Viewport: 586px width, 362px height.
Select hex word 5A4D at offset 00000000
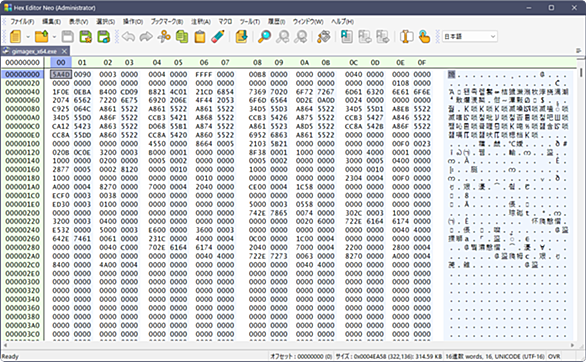click(61, 74)
